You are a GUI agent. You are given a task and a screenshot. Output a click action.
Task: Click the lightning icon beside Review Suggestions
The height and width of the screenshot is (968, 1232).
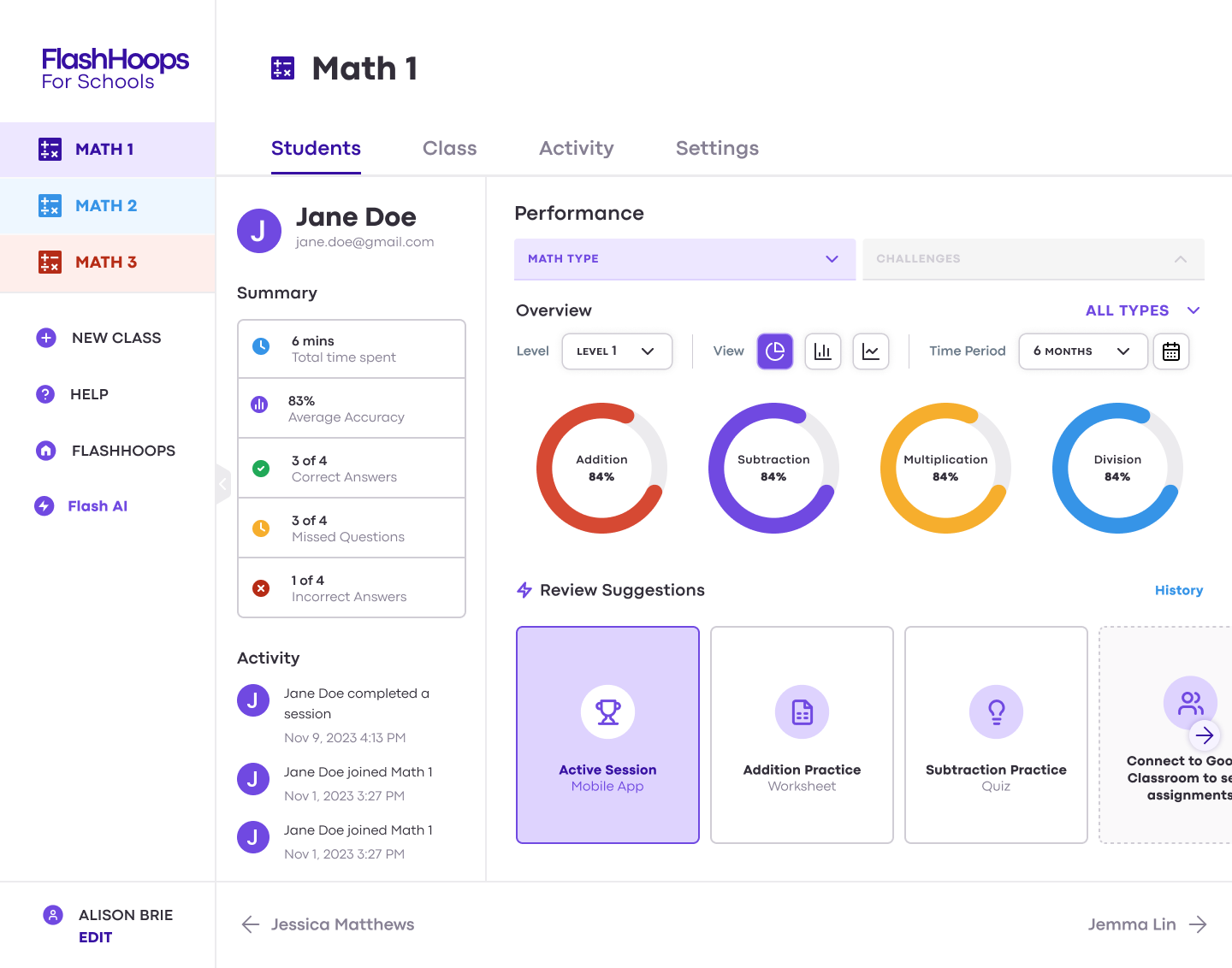(x=524, y=590)
